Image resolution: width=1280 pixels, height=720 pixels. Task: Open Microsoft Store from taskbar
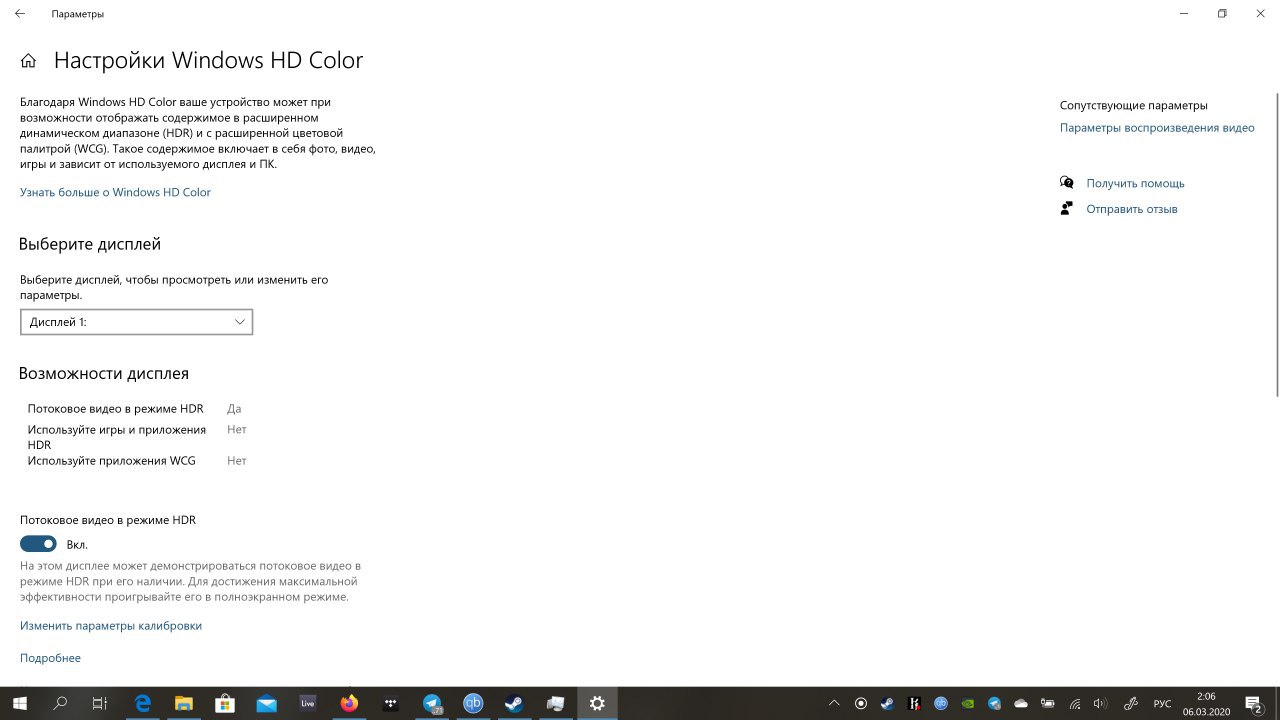pos(225,703)
